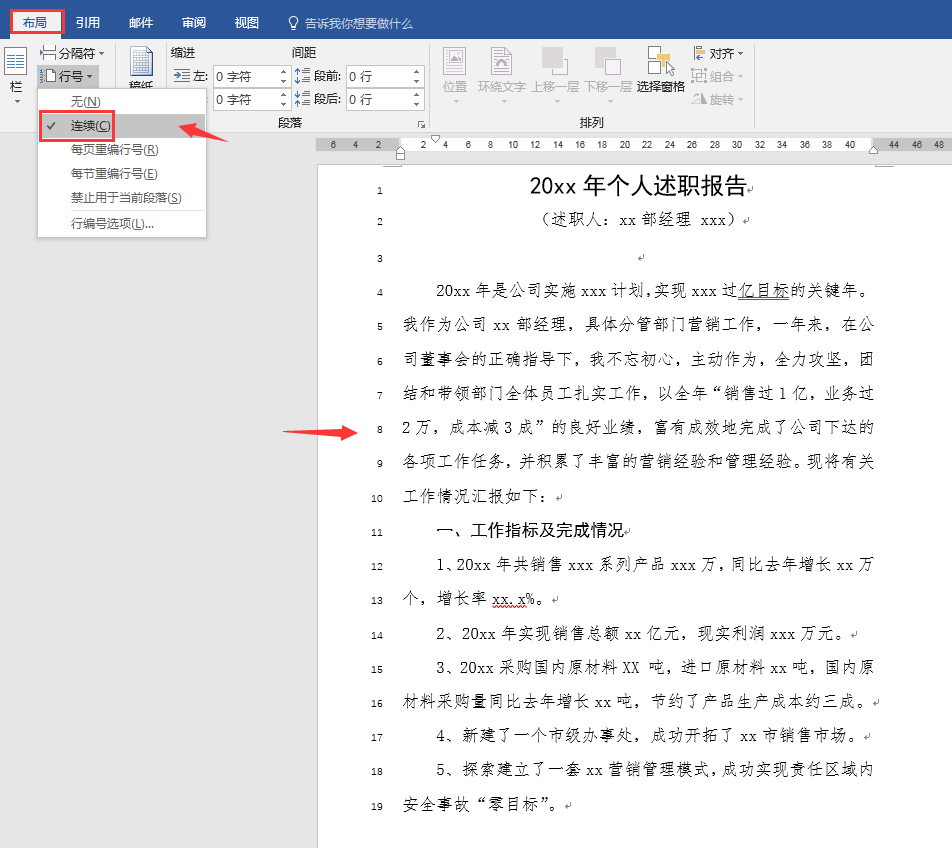The width and height of the screenshot is (952, 848).
Task: Click the underlined text 亿目标
Action: (763, 291)
